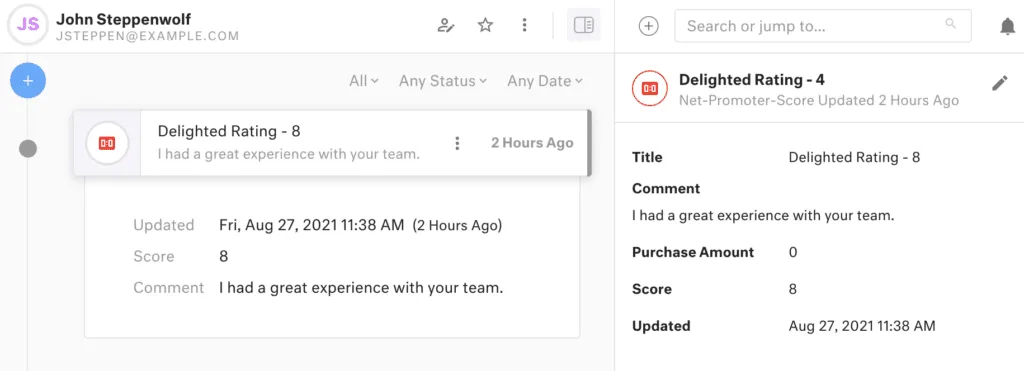This screenshot has width=1024, height=371.
Task: Click the Delighted Rating - 4 panel heading
Action: click(x=752, y=80)
